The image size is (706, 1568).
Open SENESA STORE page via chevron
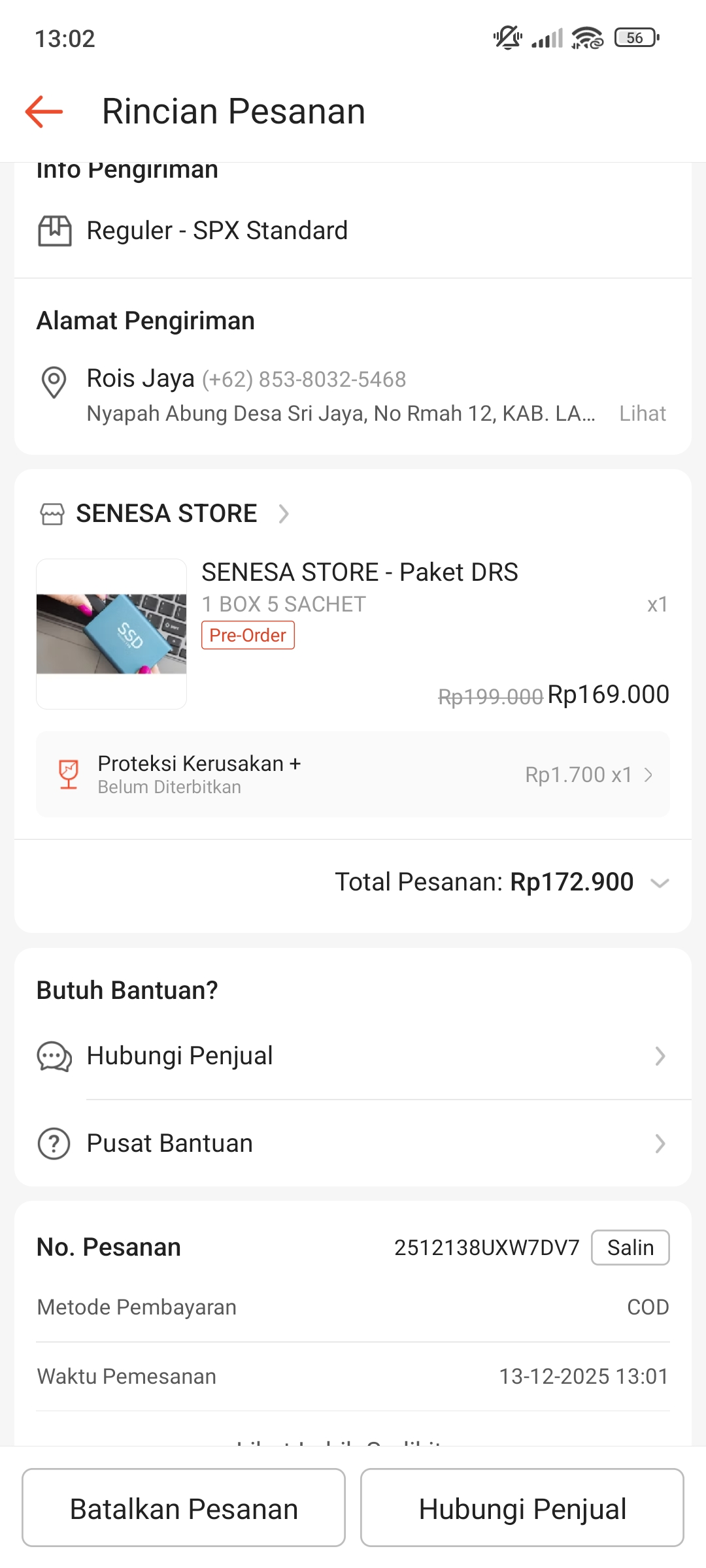(284, 514)
